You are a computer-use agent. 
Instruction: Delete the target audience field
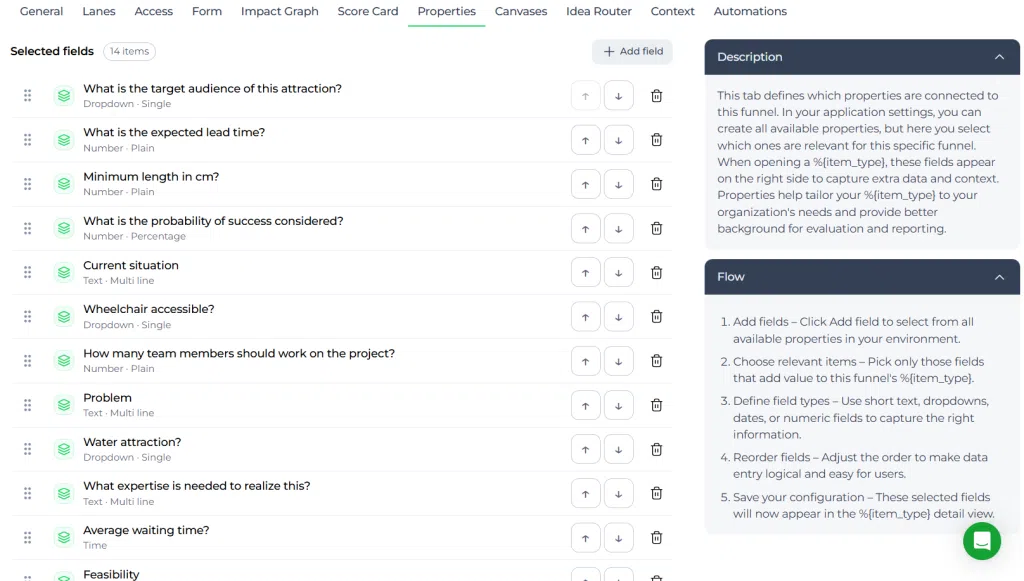pos(656,96)
